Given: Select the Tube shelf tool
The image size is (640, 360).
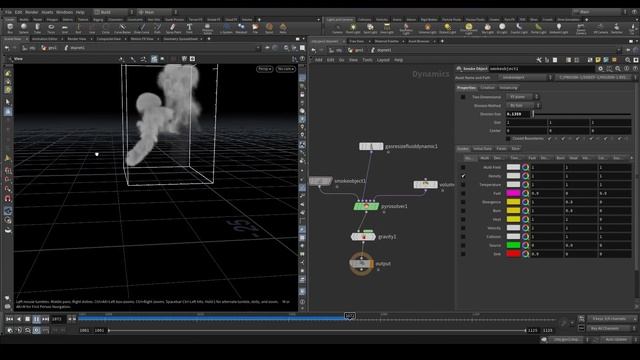Looking at the screenshot, I should pos(37,28).
